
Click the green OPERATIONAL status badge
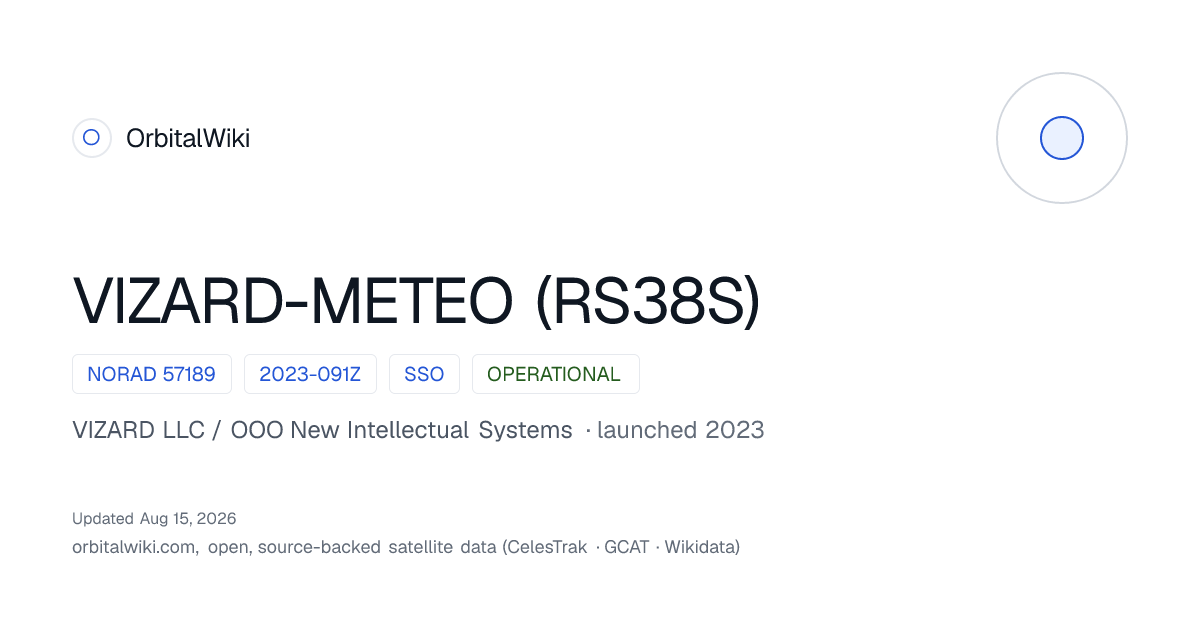(x=555, y=374)
